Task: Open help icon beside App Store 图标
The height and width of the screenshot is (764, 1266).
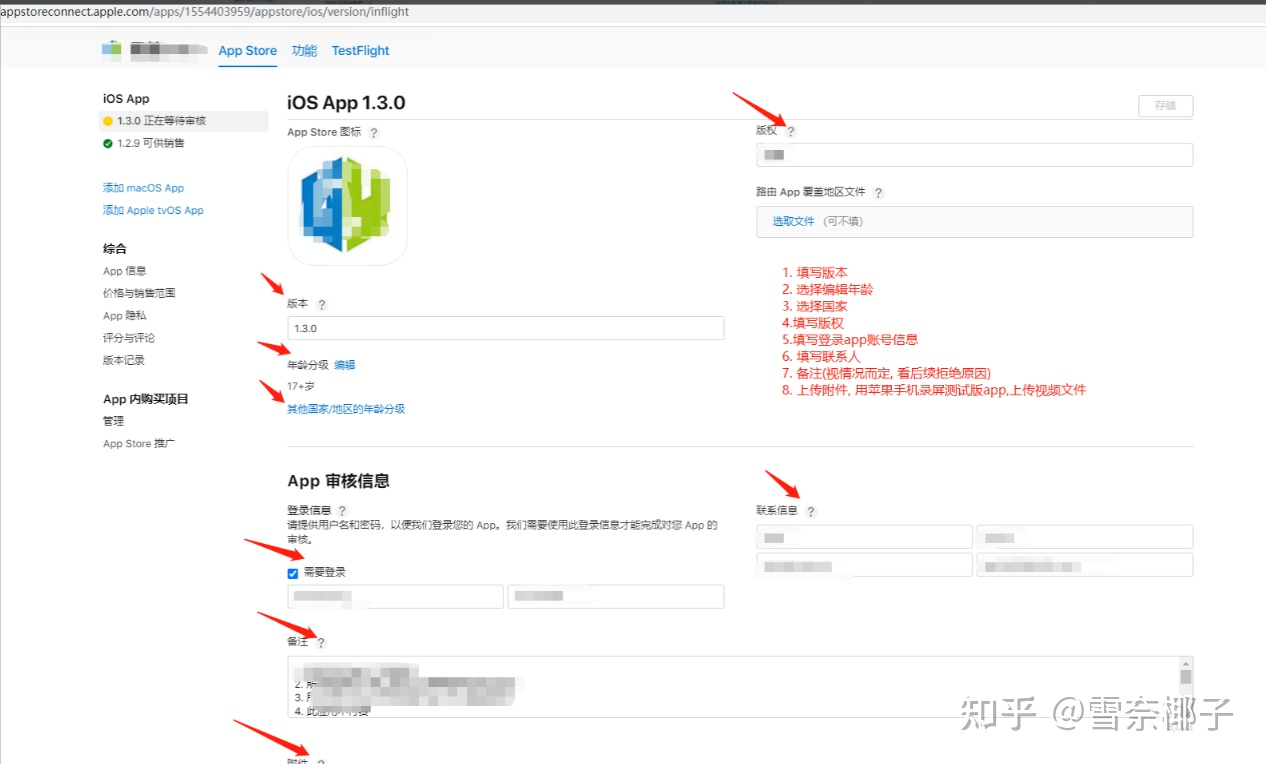Action: coord(374,133)
